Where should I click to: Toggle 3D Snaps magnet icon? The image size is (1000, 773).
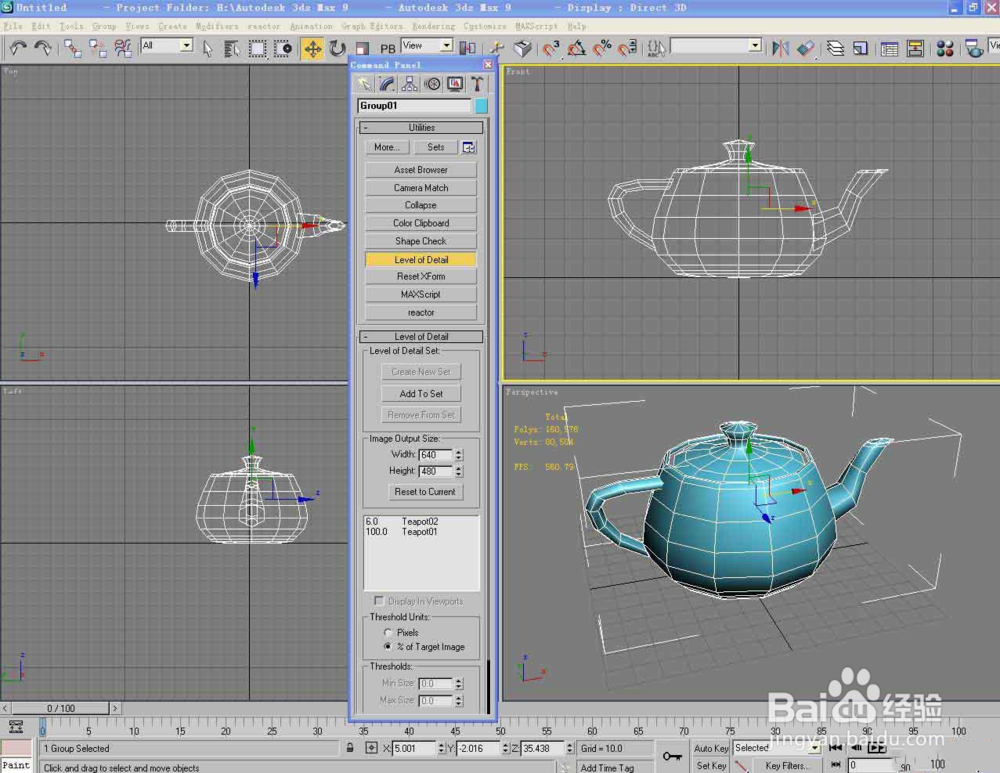point(551,48)
